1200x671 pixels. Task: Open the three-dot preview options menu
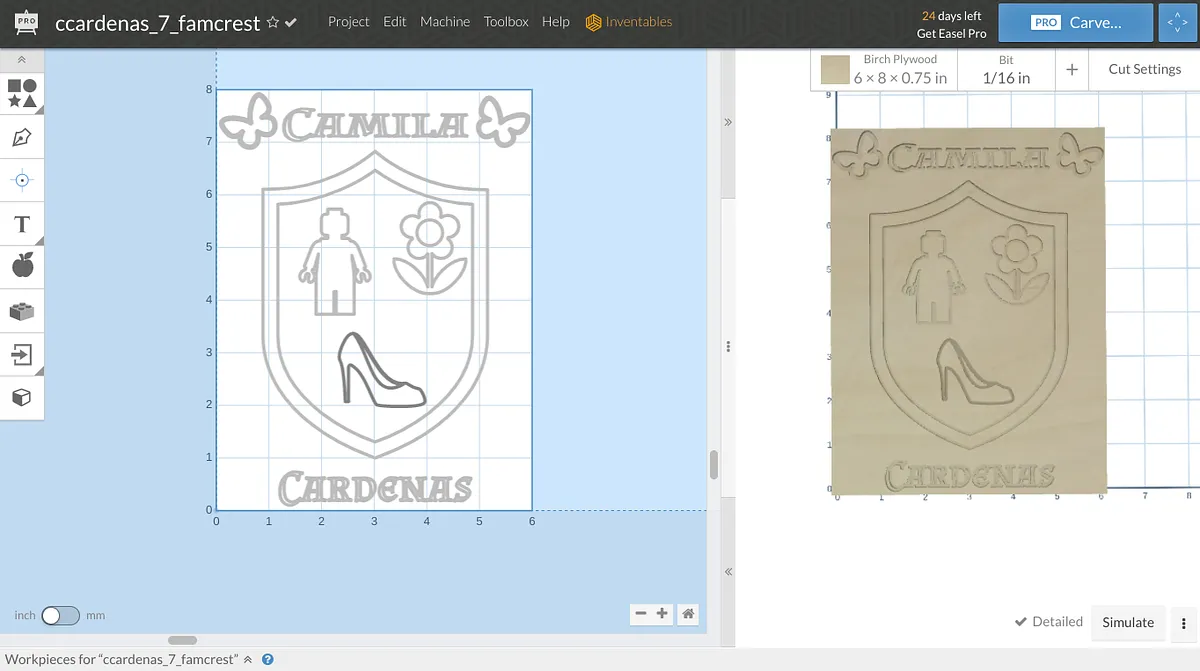(x=1184, y=622)
